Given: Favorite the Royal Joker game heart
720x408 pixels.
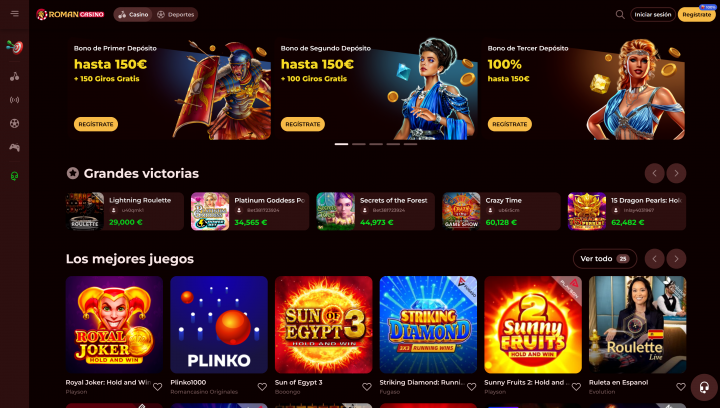Looking at the screenshot, I should 158,387.
